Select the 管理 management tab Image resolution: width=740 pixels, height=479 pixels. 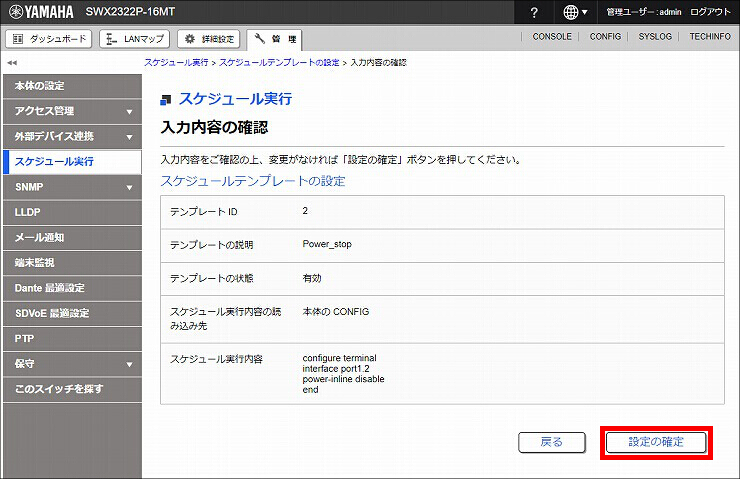tap(274, 40)
